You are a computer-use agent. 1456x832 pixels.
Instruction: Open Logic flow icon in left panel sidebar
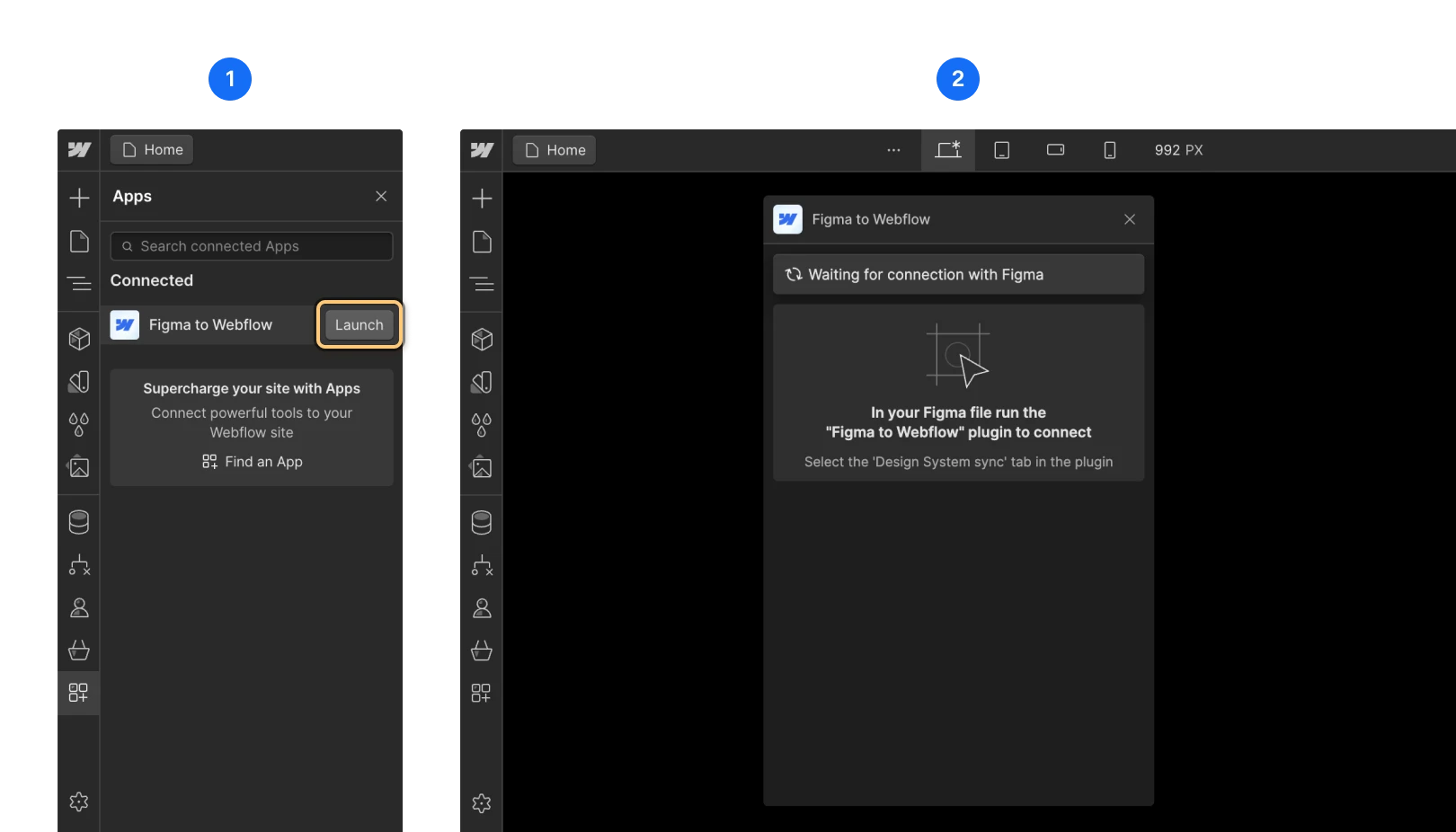[x=79, y=565]
